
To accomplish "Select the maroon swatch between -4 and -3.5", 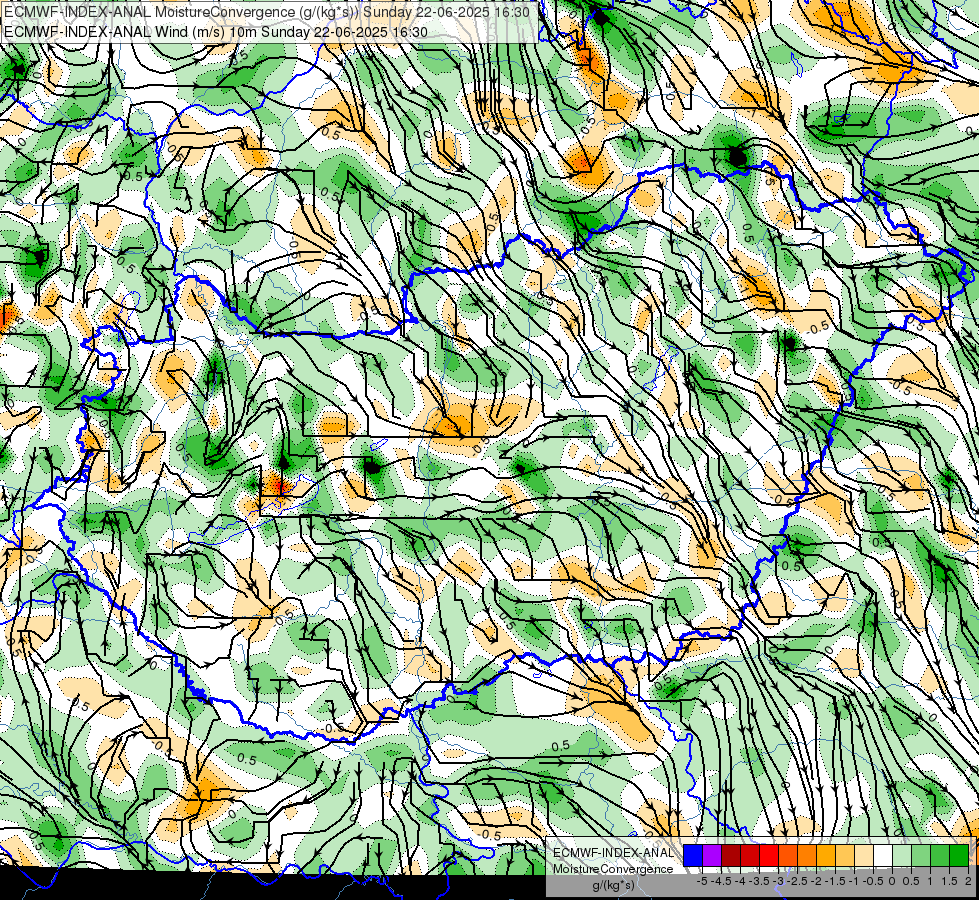I will click(731, 855).
